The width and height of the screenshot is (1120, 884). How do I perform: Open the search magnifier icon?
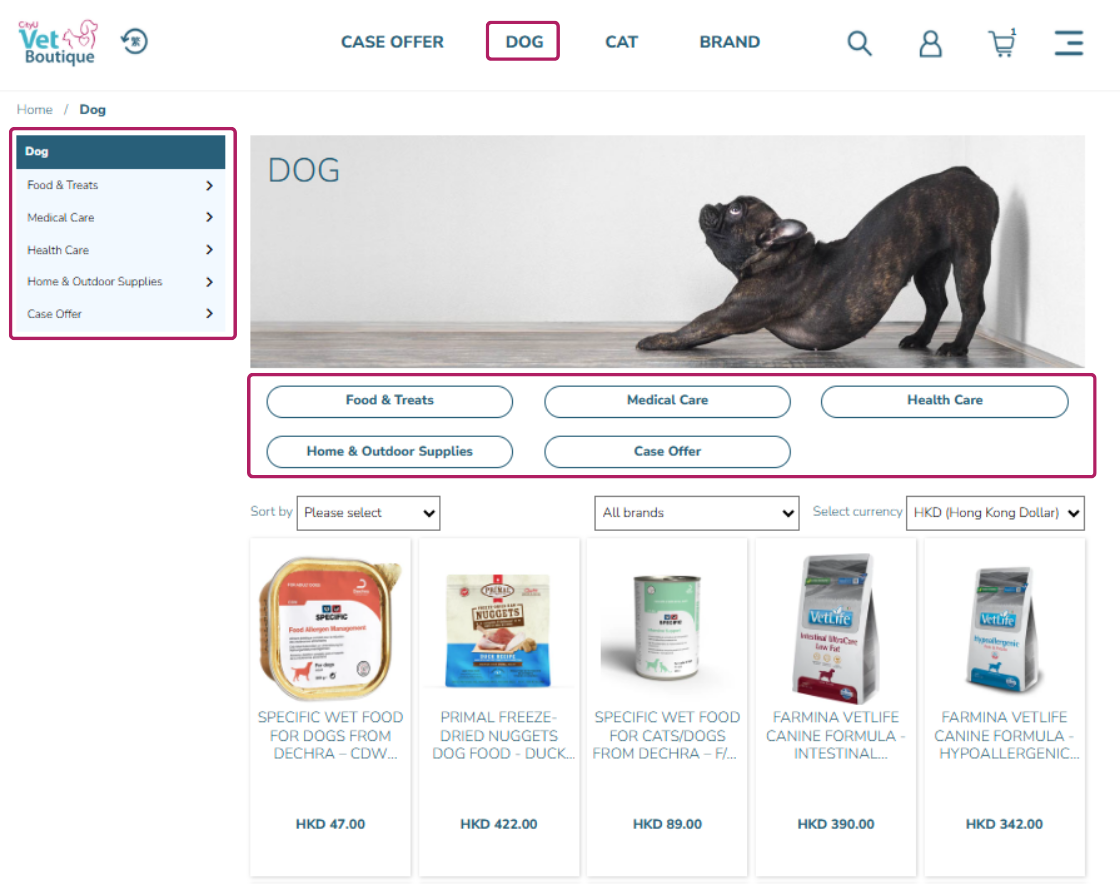point(859,43)
